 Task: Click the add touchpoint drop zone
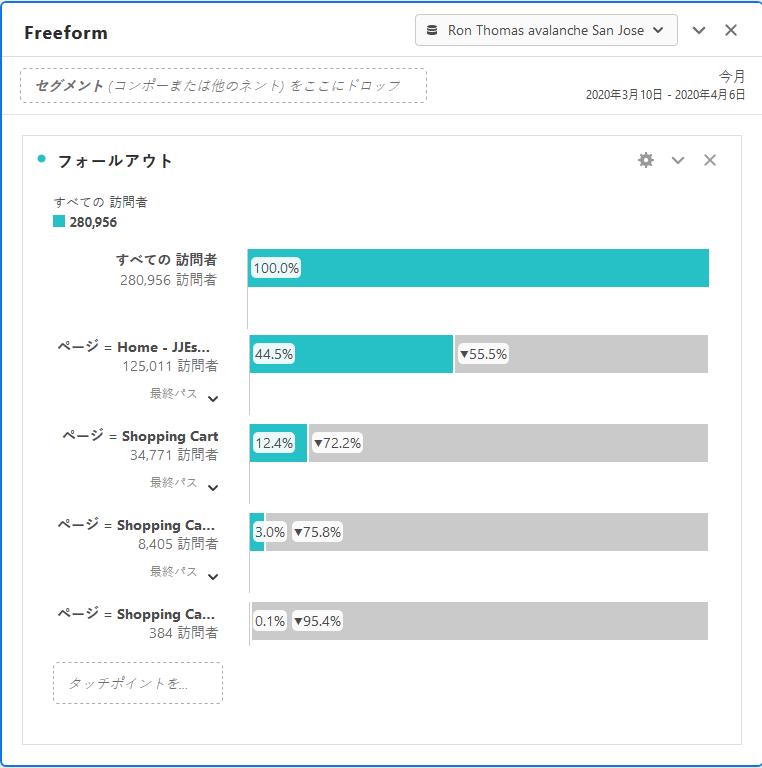[x=138, y=683]
